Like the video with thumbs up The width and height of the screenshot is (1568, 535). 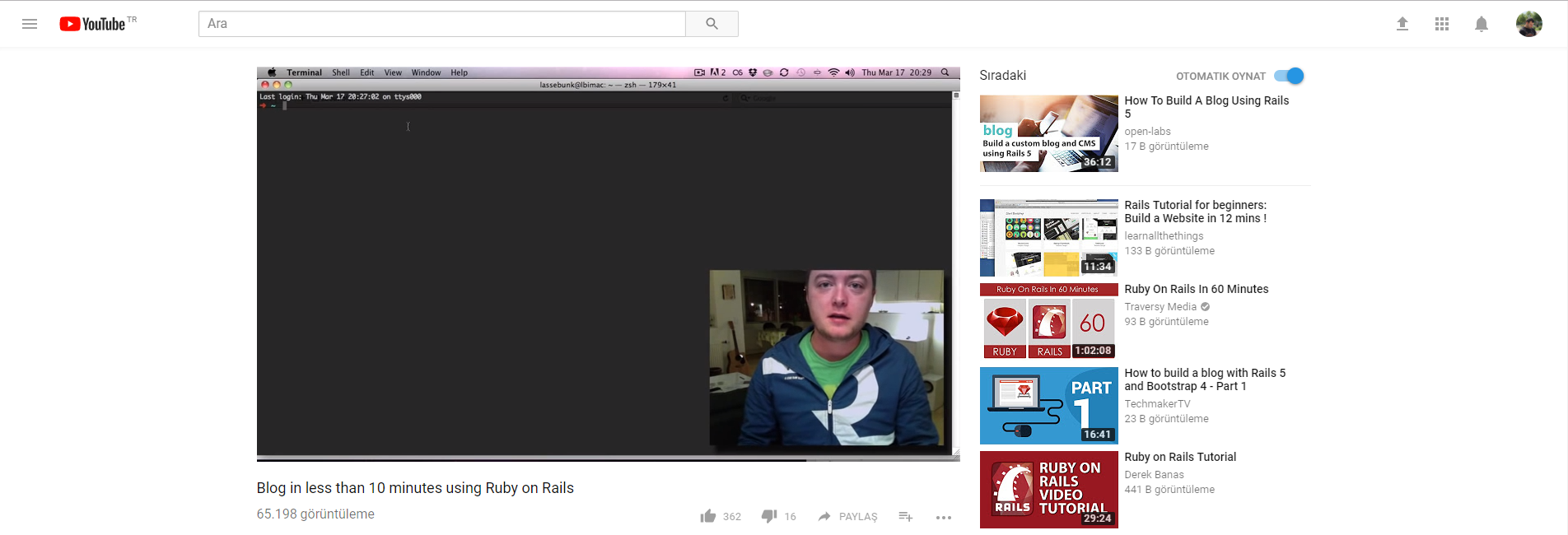(708, 516)
